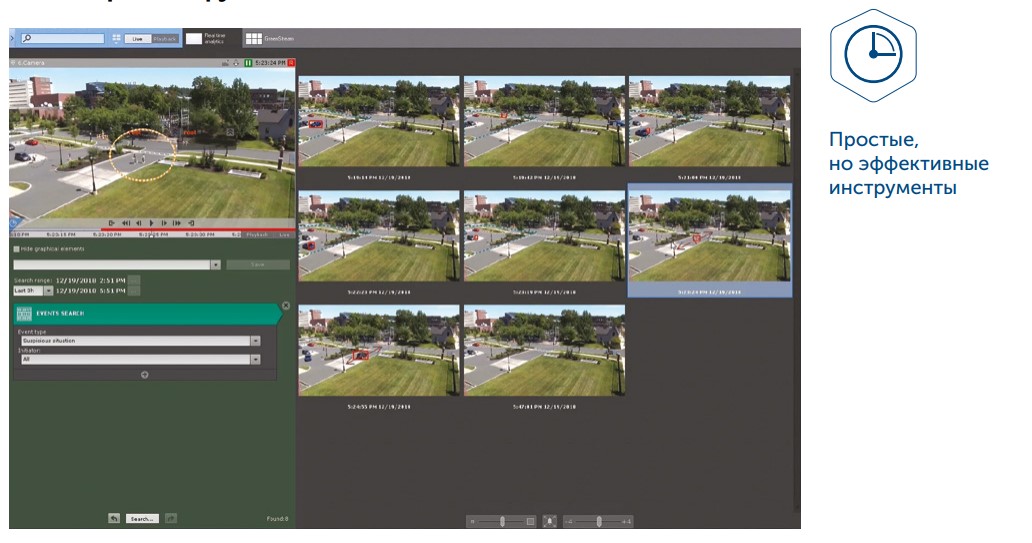Image resolution: width=1032 pixels, height=543 pixels.
Task: Click the blue clock icon at video corner
Action: [13, 224]
